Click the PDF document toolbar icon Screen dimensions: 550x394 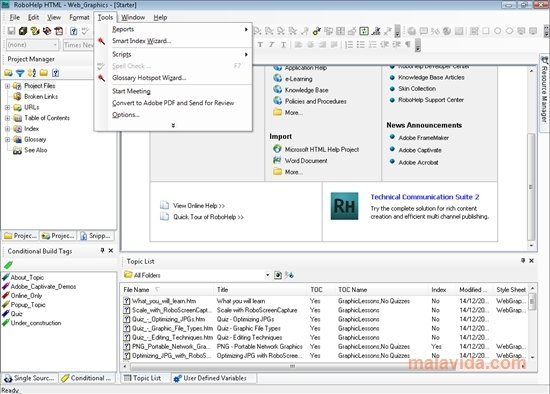[59, 31]
